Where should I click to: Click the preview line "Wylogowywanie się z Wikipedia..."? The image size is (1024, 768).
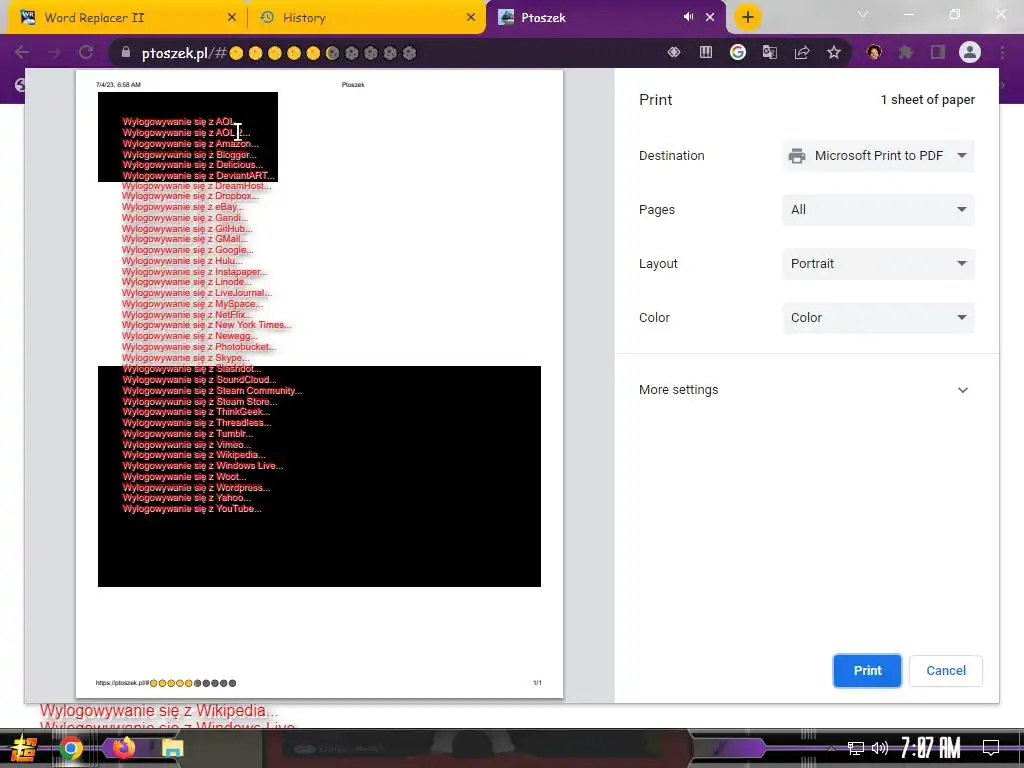[194, 455]
